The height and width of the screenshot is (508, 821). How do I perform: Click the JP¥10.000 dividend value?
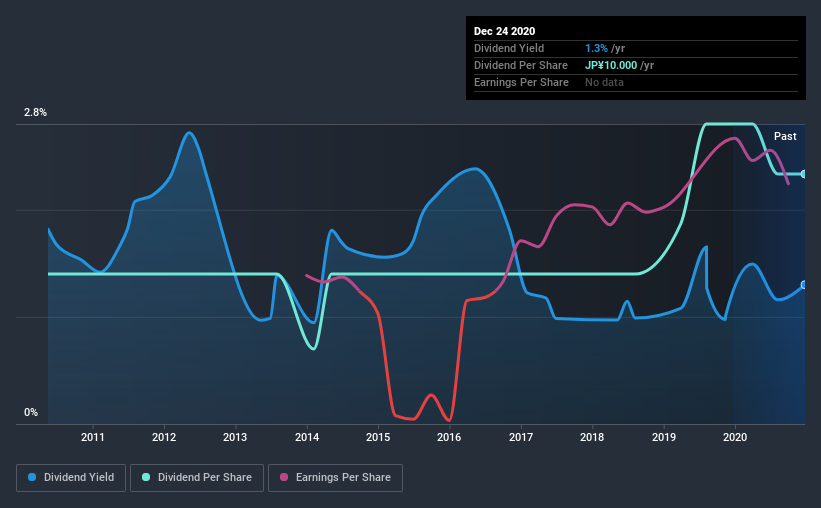[x=611, y=65]
